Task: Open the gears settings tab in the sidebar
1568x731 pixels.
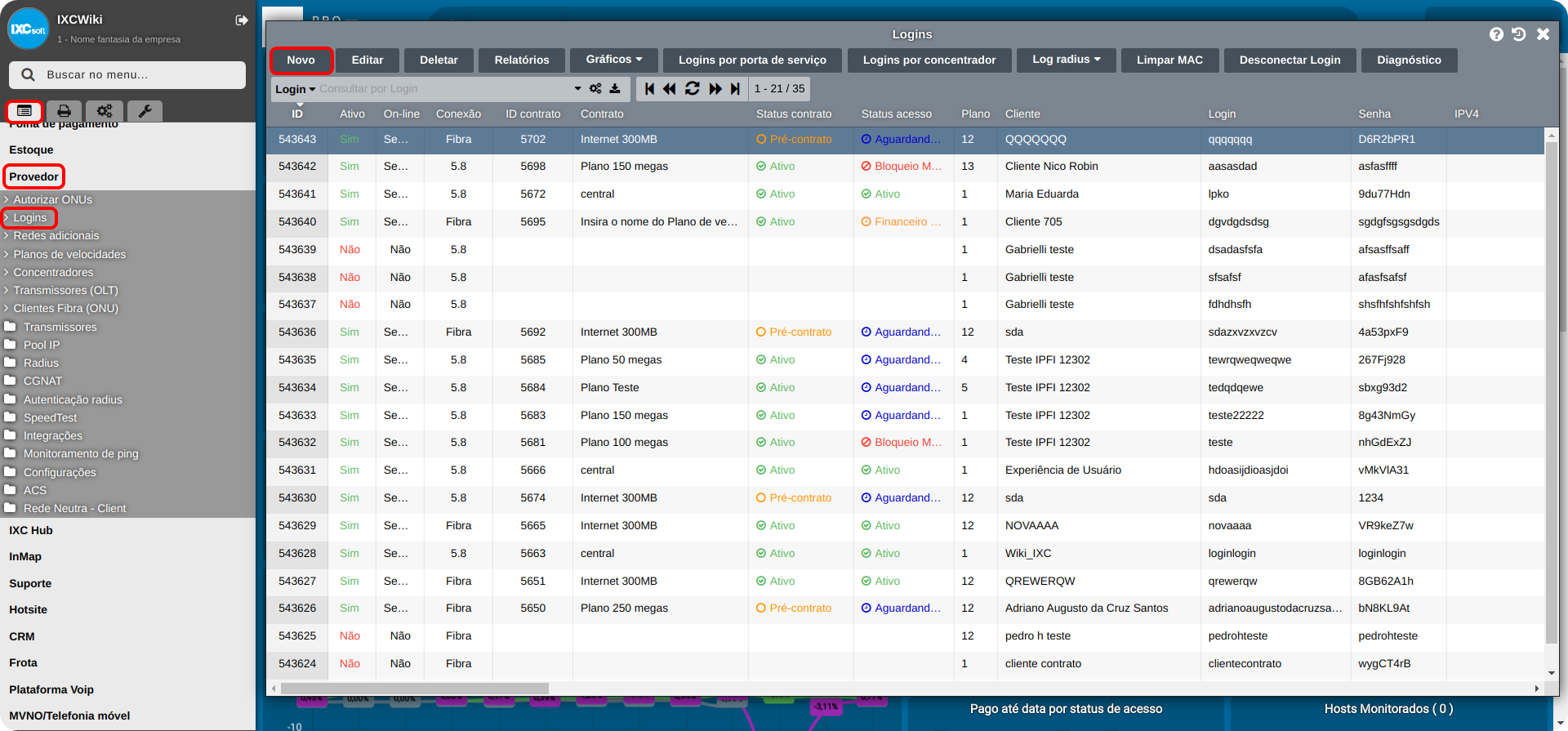Action: [x=105, y=111]
